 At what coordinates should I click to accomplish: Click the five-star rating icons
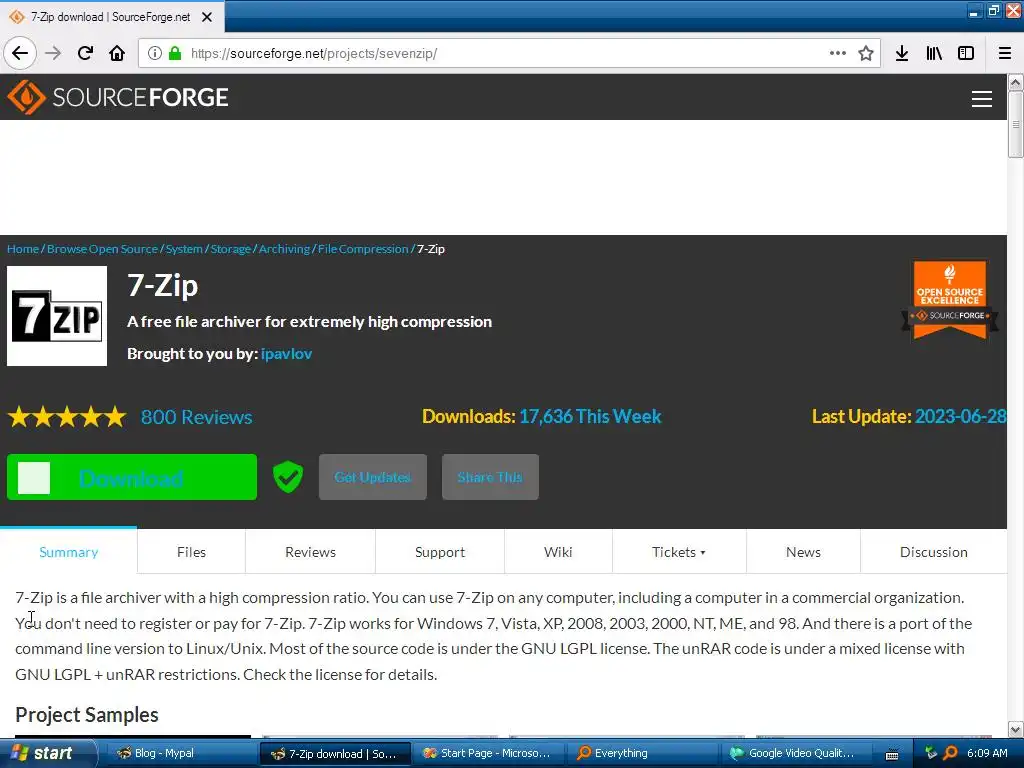(x=67, y=417)
